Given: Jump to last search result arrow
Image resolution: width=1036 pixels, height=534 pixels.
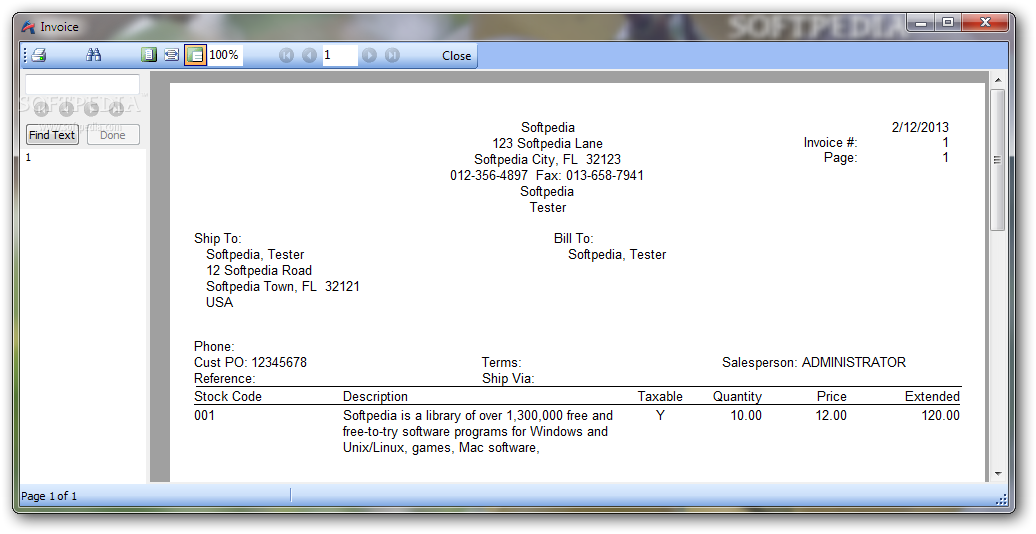Looking at the screenshot, I should (x=116, y=108).
